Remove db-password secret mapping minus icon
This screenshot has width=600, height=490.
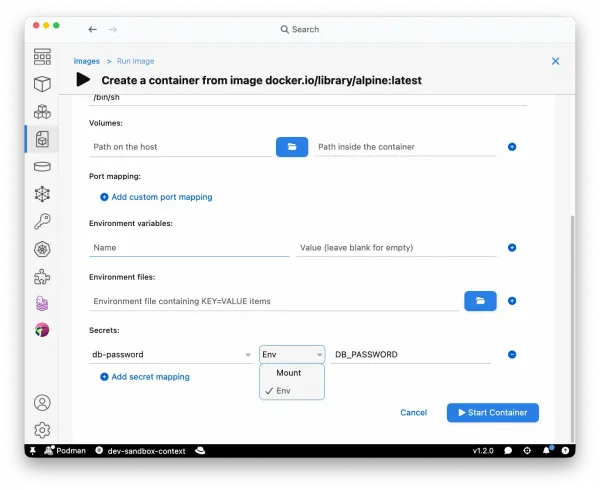pyautogui.click(x=512, y=355)
